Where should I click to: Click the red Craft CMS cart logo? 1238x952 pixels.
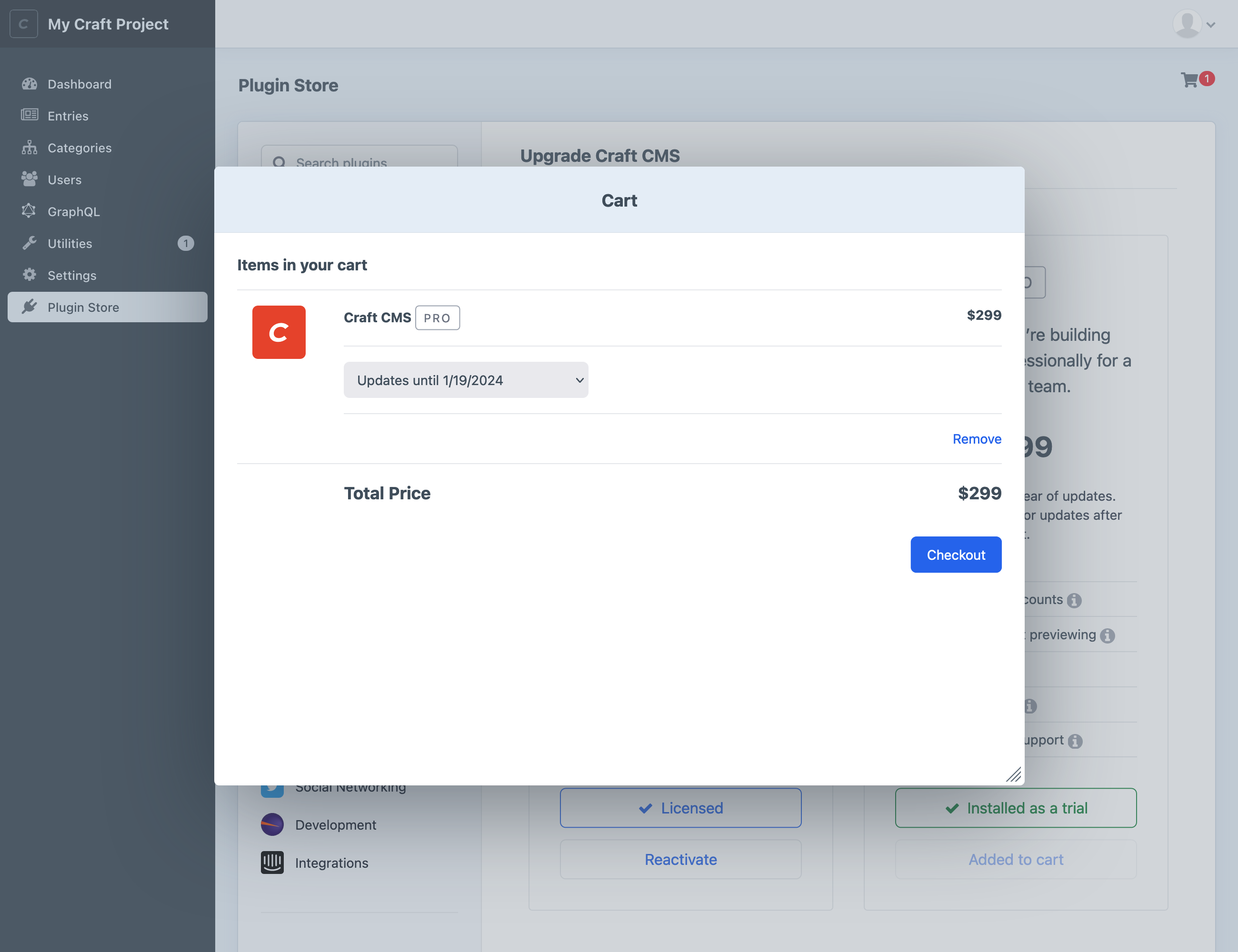point(279,332)
